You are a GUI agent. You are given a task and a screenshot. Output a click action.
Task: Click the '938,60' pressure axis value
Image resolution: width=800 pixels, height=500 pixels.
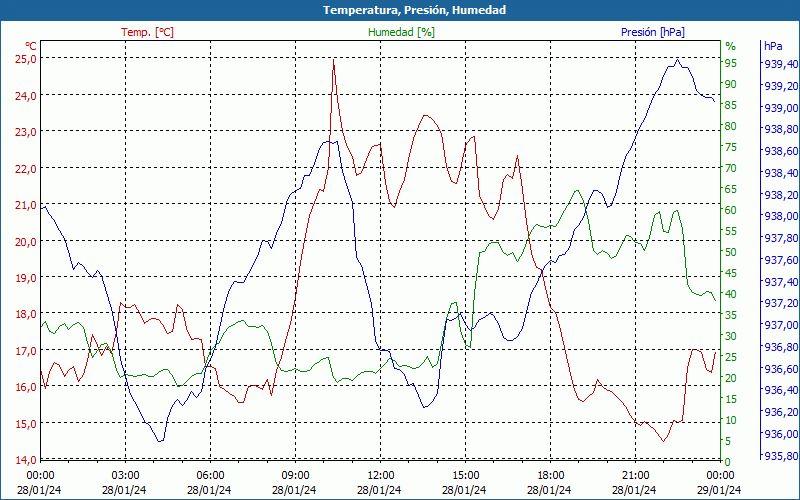[781, 151]
